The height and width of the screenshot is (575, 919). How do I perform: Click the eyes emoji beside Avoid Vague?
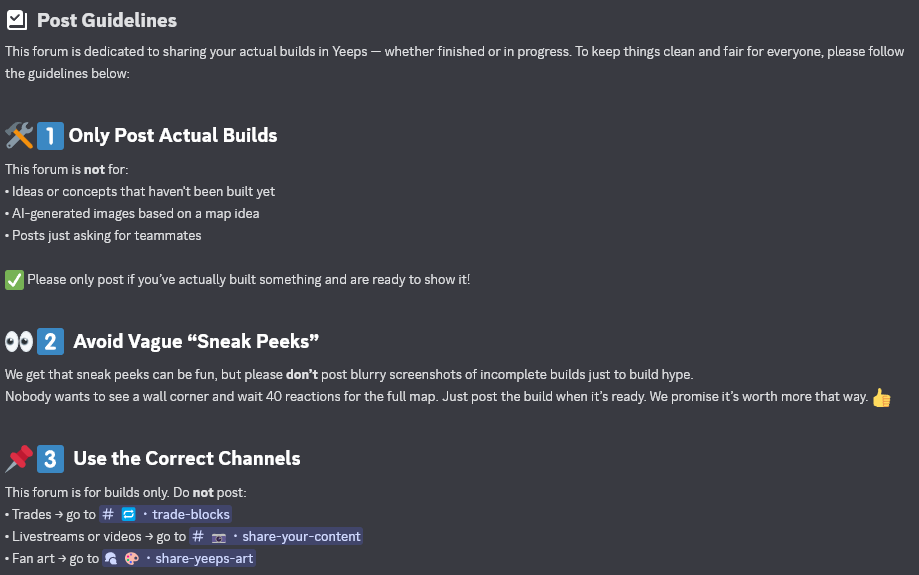(19, 341)
